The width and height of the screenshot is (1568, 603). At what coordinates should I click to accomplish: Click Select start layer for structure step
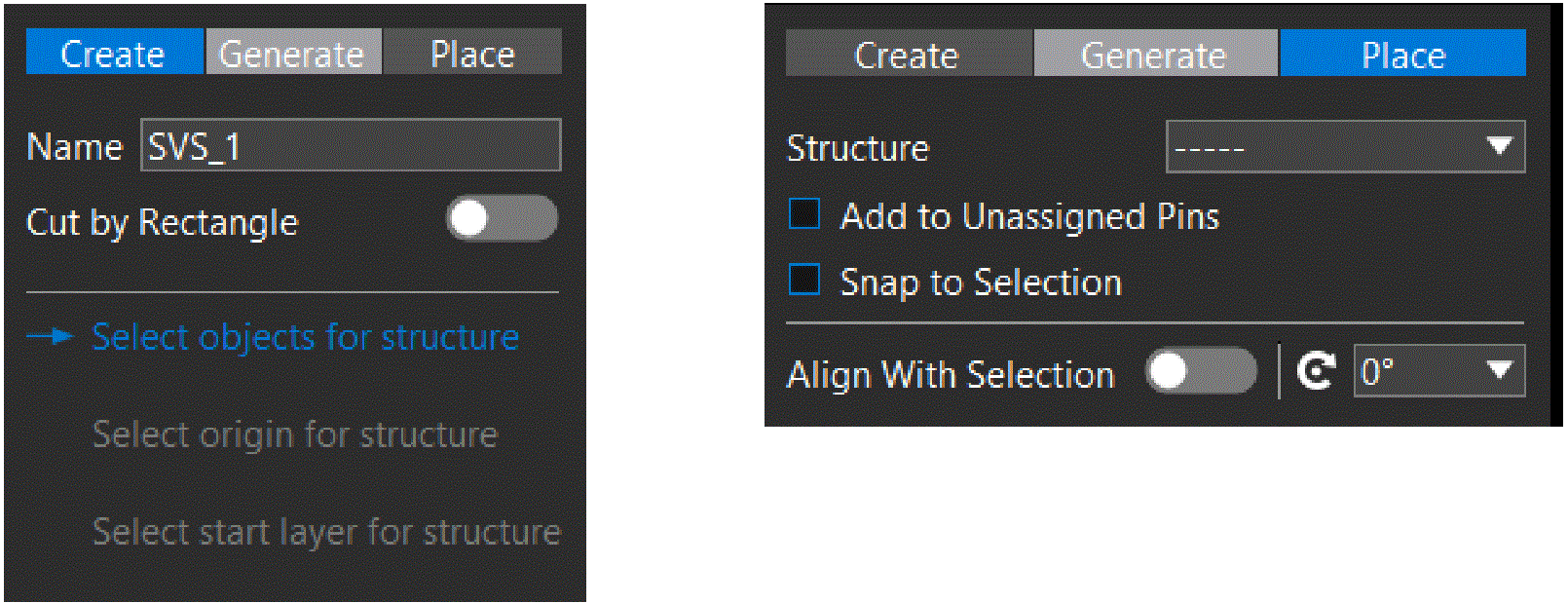[326, 532]
